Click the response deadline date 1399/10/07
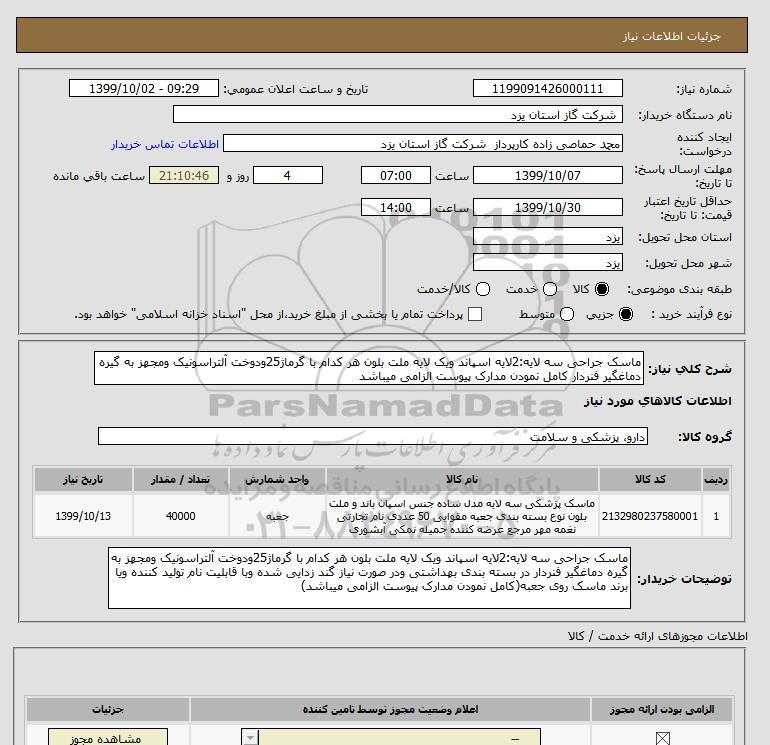Viewport: 770px width, 745px height. click(x=548, y=176)
